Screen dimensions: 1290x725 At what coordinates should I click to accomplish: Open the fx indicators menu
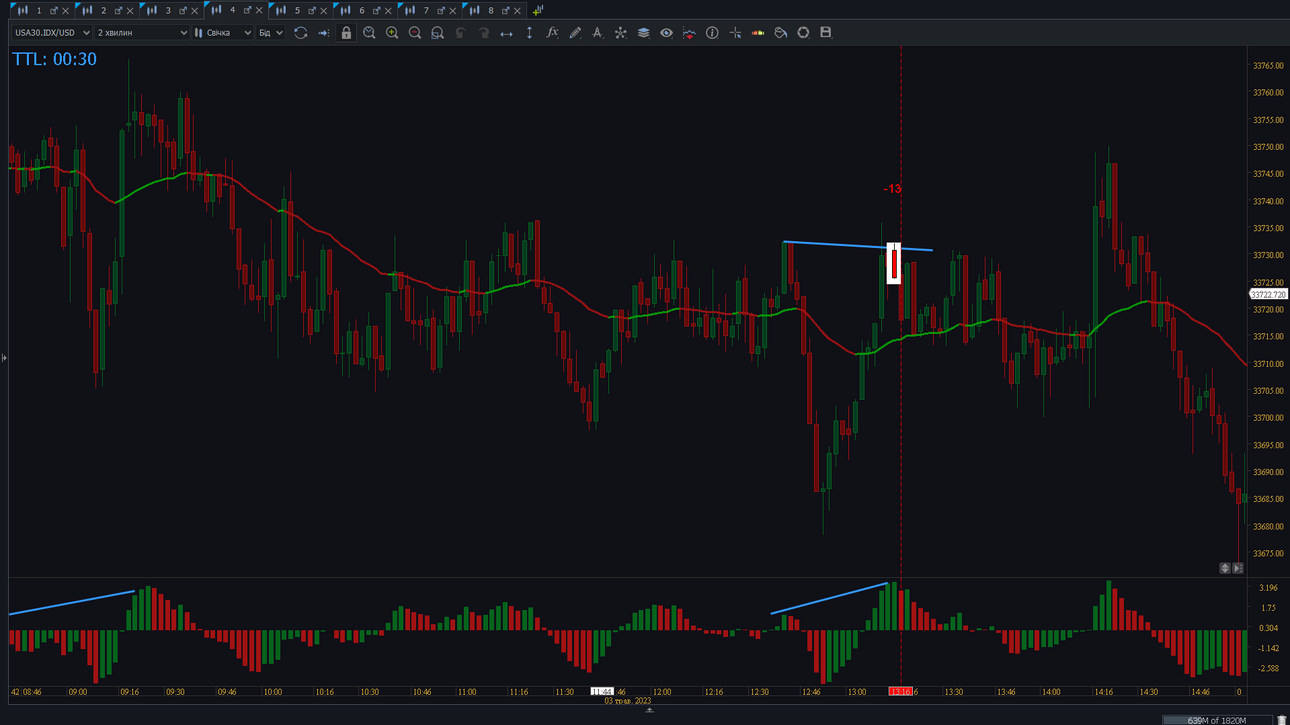[552, 33]
